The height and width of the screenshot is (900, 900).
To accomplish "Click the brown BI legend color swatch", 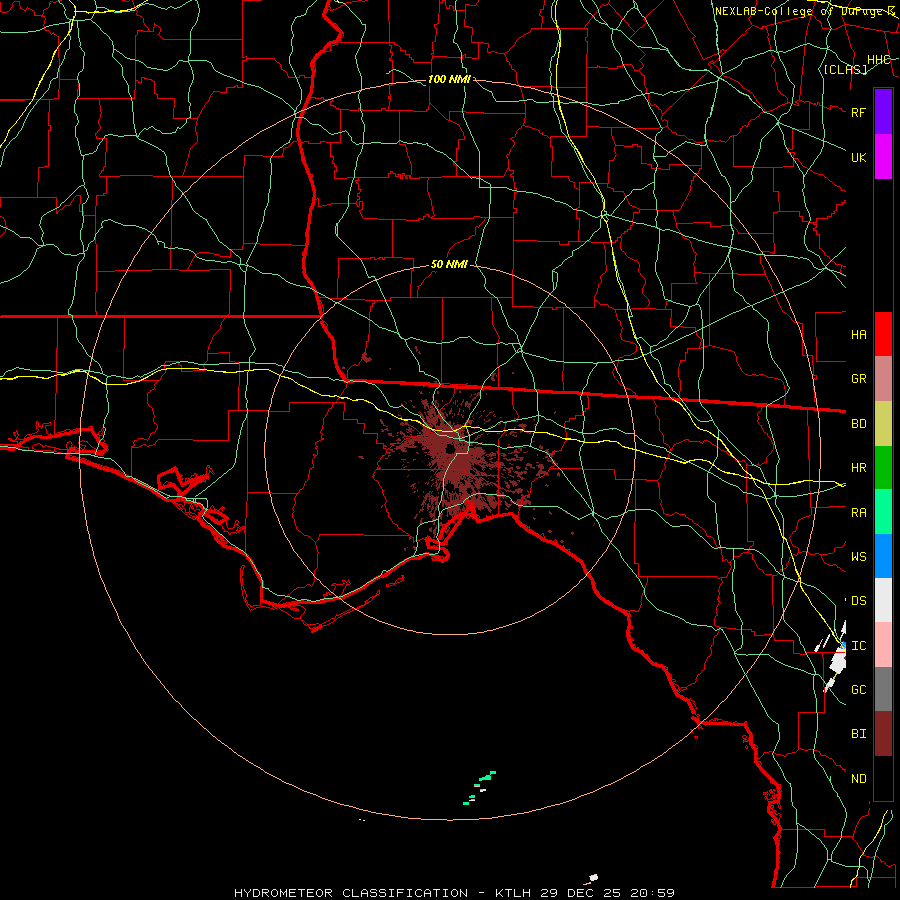I will pos(883,734).
